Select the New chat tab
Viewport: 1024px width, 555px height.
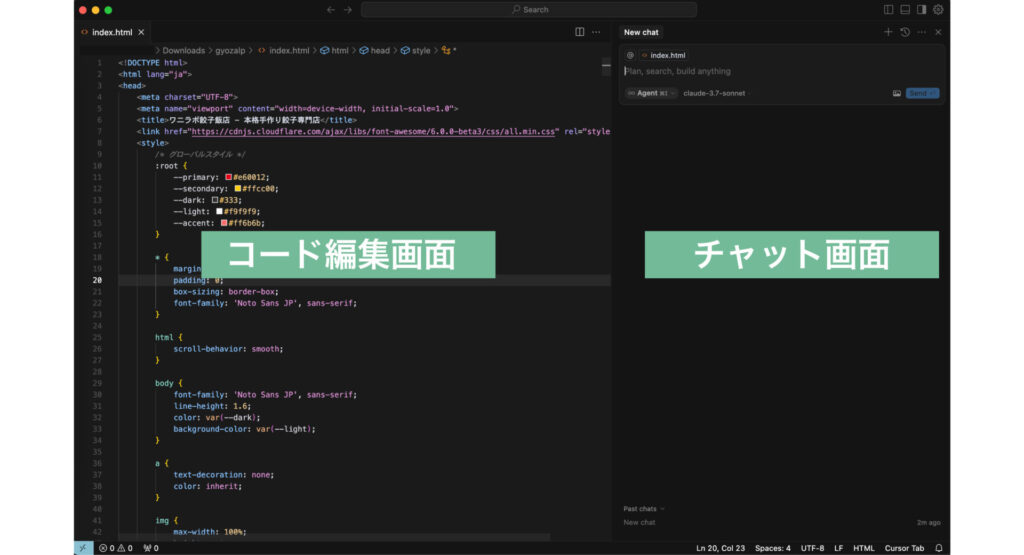click(x=641, y=32)
